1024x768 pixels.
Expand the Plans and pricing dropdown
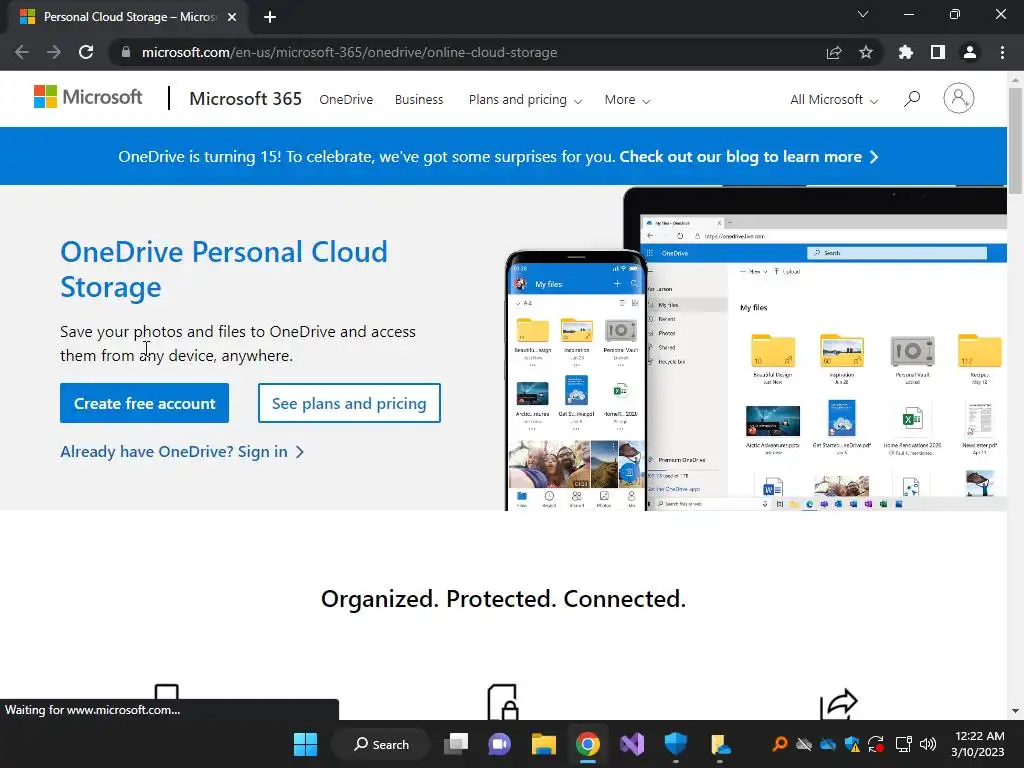click(x=525, y=100)
